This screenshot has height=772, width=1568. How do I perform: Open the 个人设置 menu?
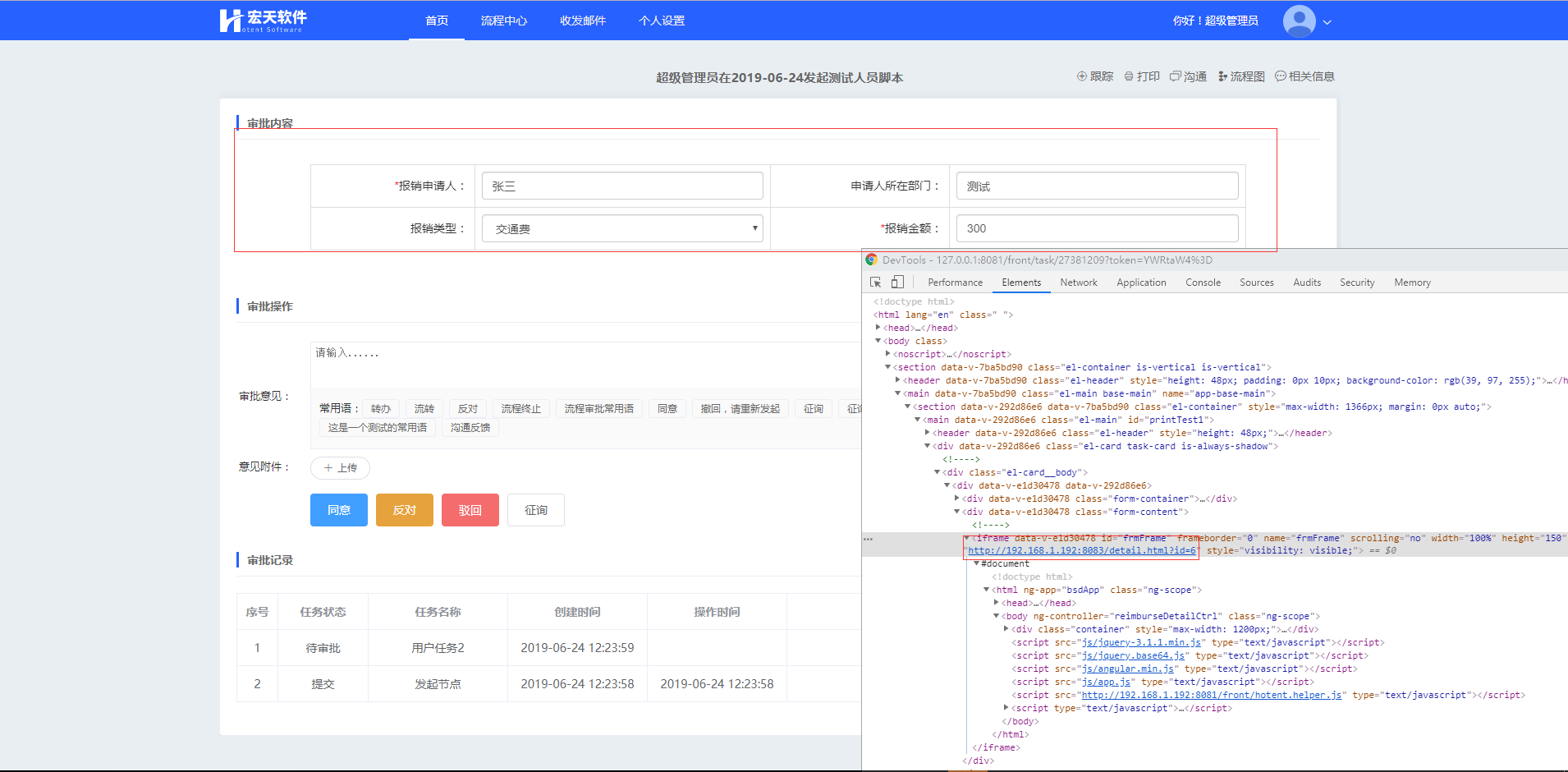tap(662, 21)
